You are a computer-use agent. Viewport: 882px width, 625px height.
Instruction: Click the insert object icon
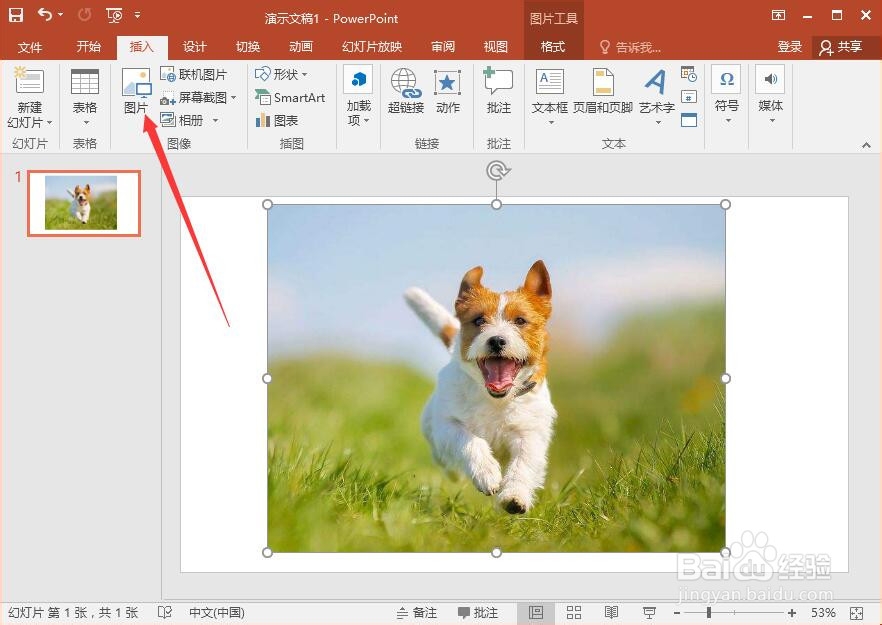pos(689,119)
